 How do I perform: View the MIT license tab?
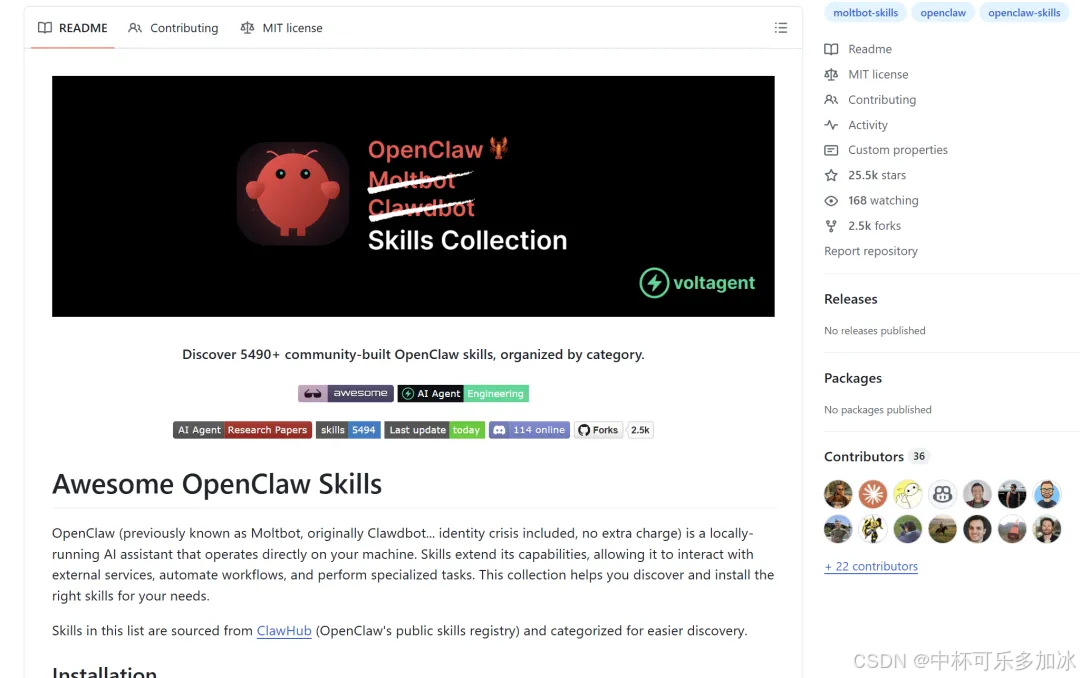[x=281, y=28]
